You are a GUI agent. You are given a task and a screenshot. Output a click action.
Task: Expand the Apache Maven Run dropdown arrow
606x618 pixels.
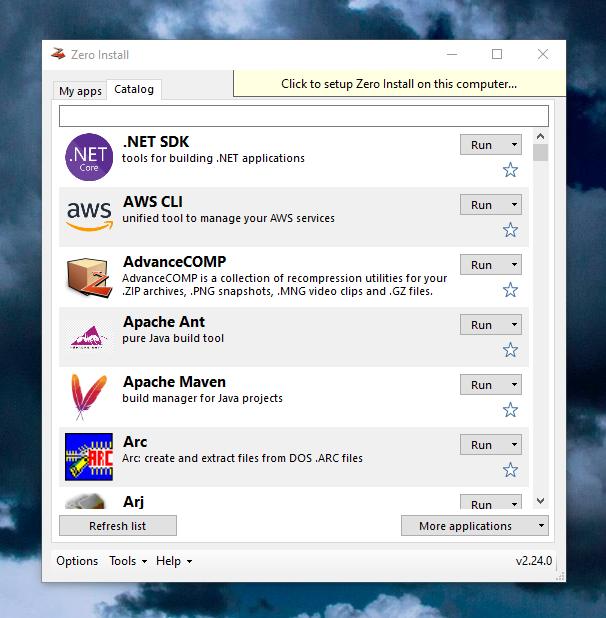[x=514, y=385]
